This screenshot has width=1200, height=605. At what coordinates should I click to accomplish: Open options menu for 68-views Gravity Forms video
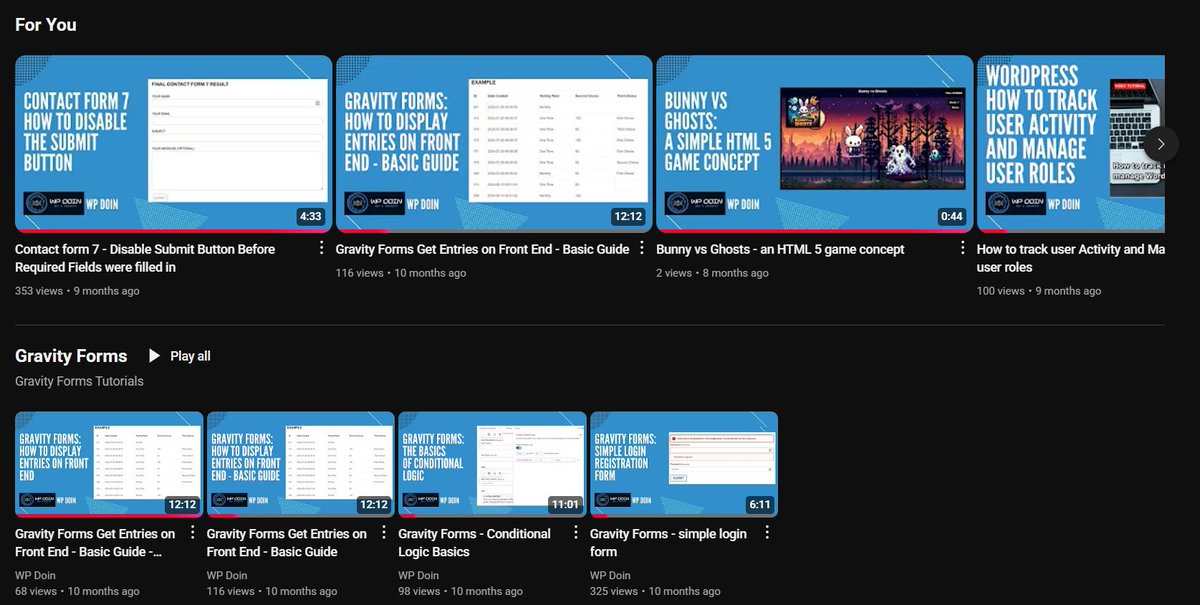192,533
